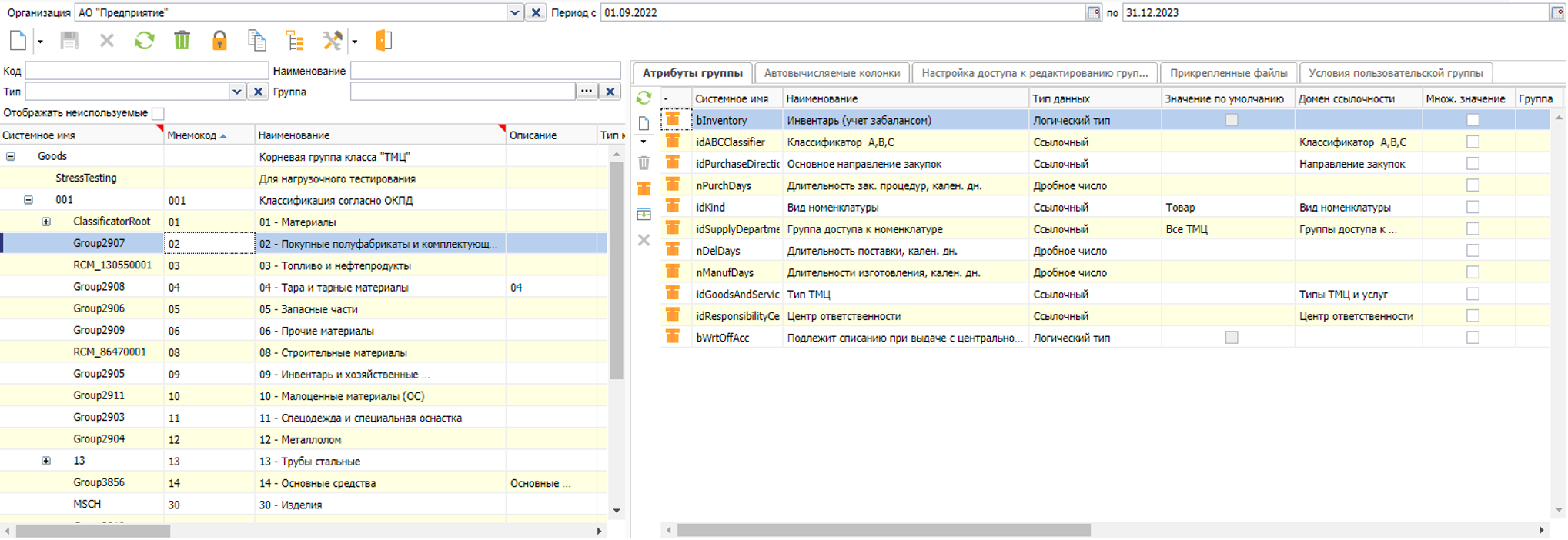Collapse the Goods root tree node

11,156
